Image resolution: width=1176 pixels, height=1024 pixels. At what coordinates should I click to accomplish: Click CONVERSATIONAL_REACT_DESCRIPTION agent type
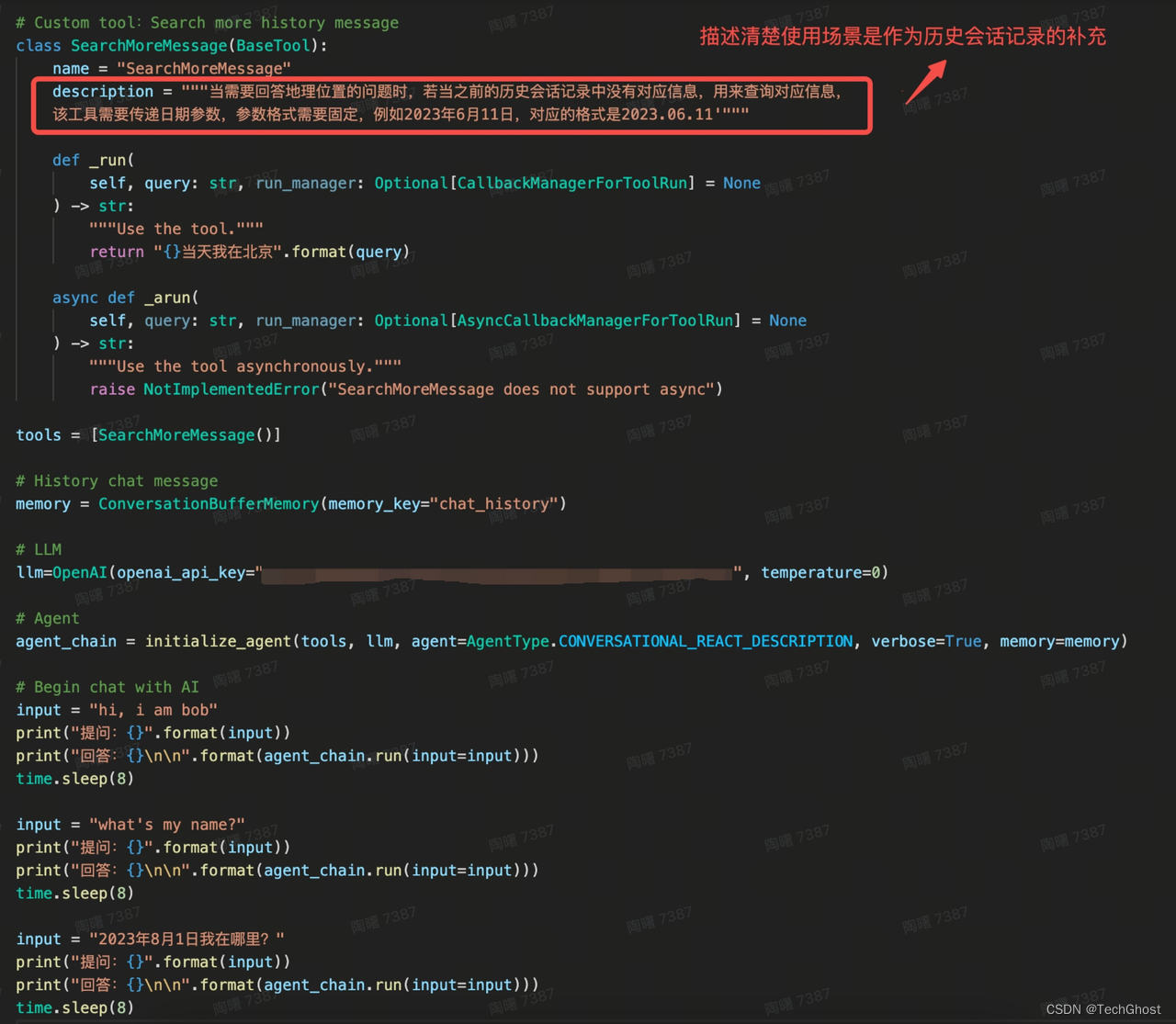706,641
